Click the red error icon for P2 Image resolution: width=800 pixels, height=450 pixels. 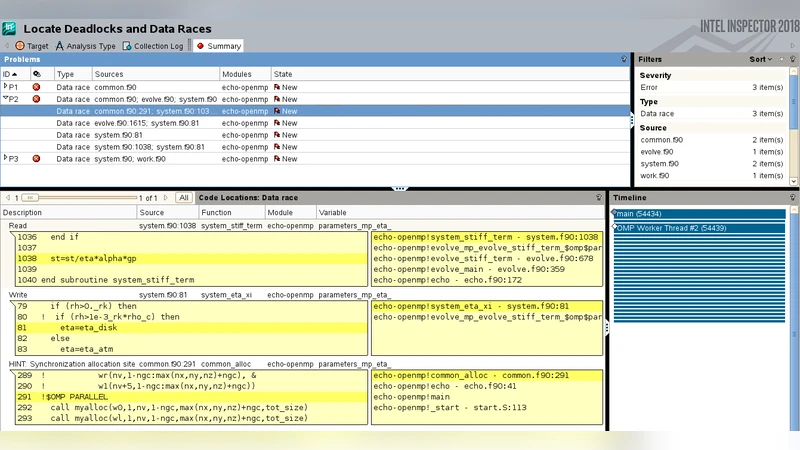(36, 99)
